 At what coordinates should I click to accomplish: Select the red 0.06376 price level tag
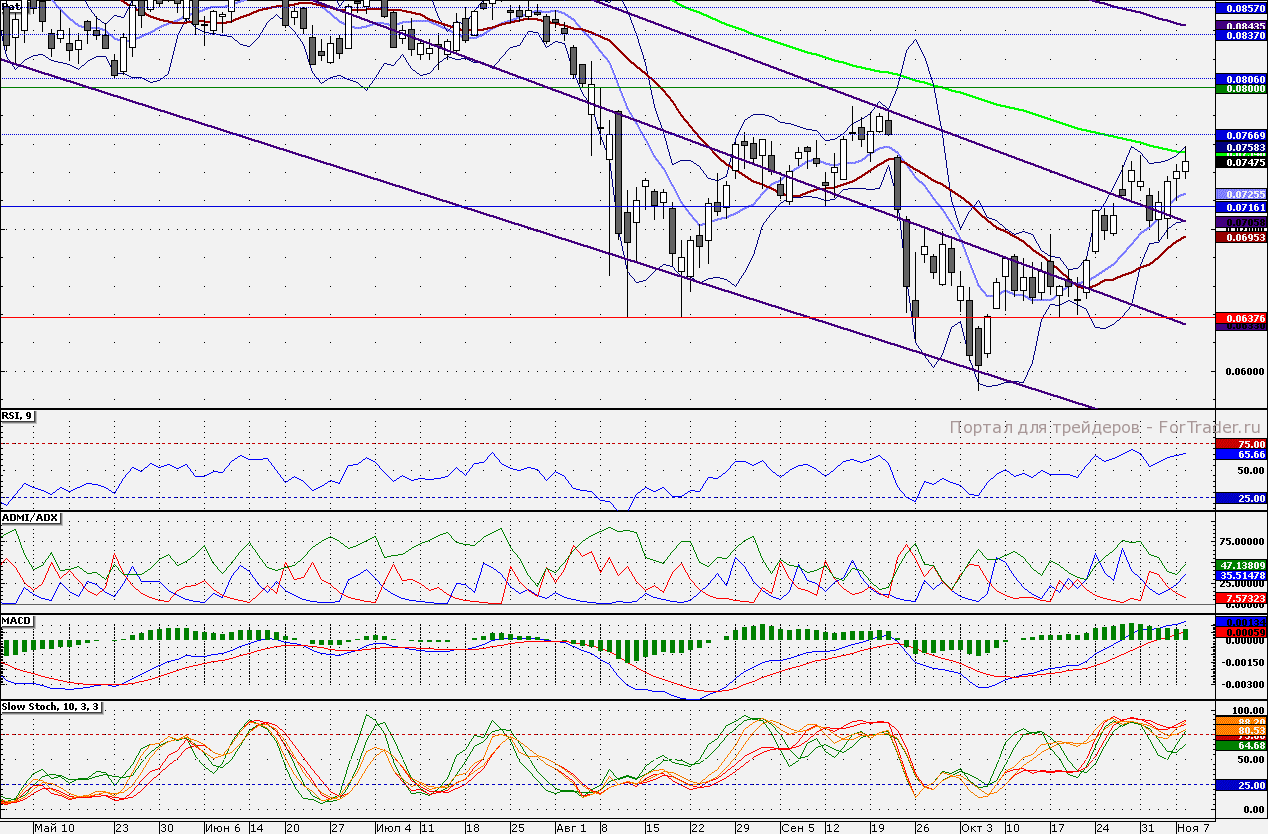[1241, 317]
